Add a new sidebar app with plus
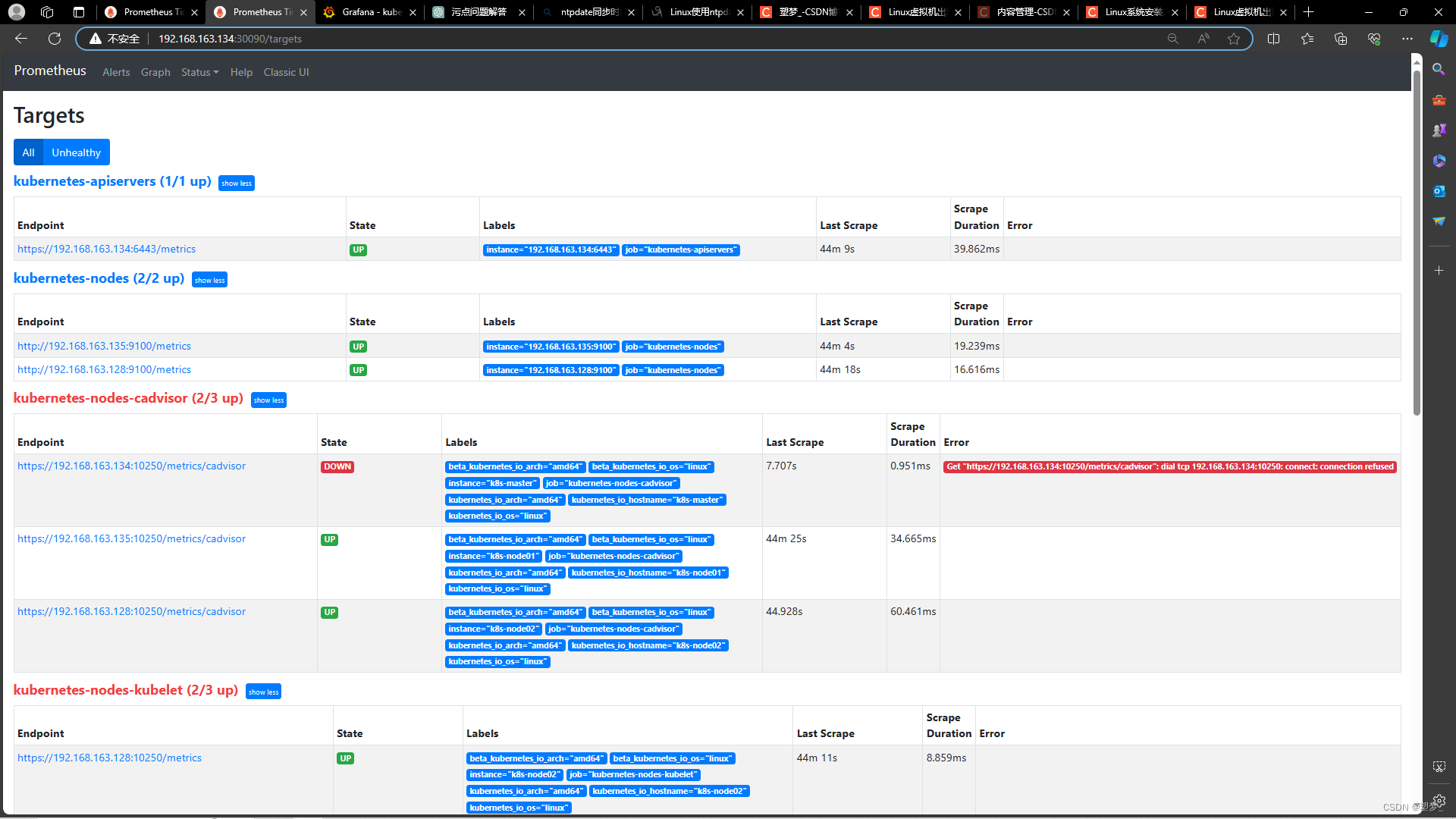The height and width of the screenshot is (819, 1456). click(1439, 270)
